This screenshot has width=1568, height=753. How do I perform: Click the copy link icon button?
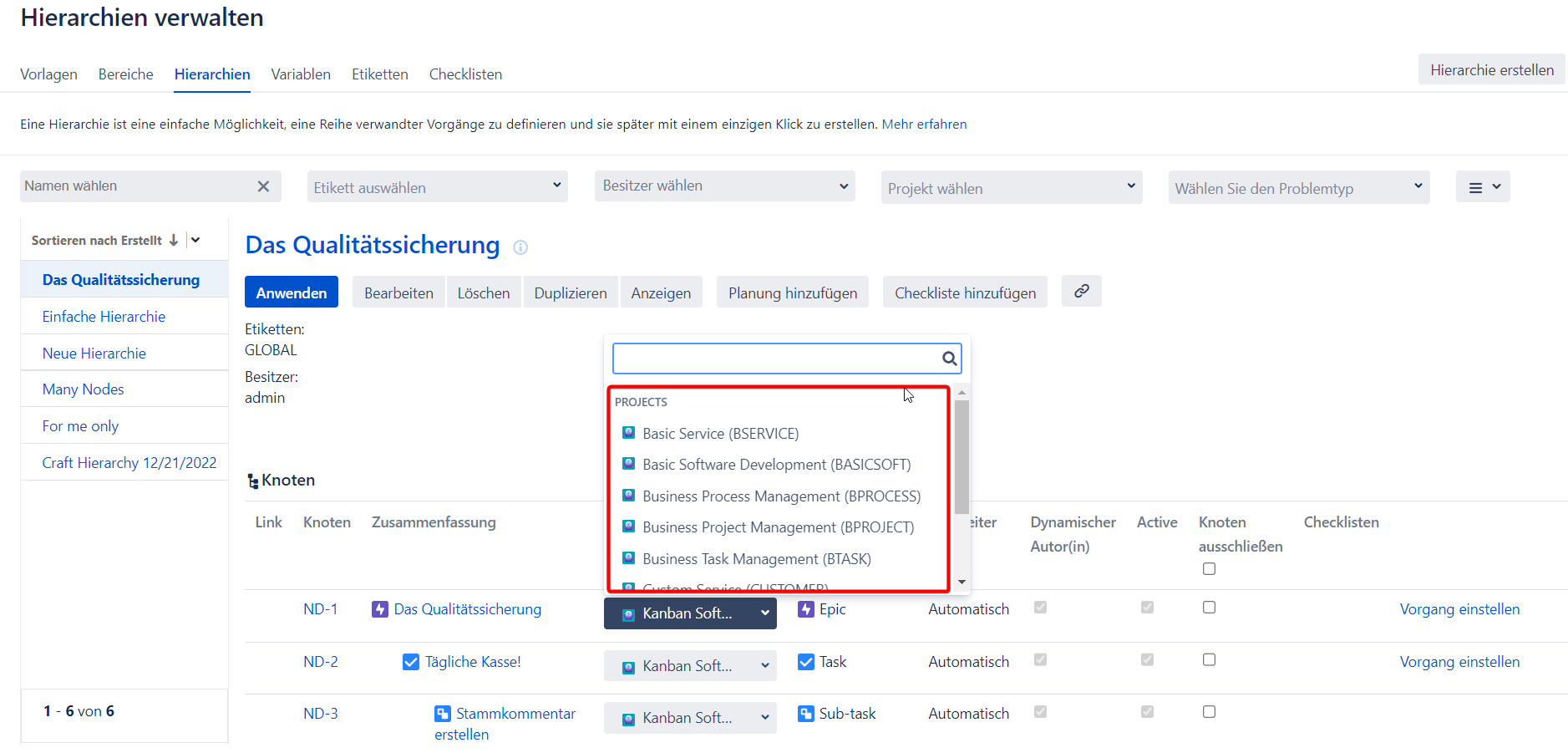click(x=1081, y=292)
